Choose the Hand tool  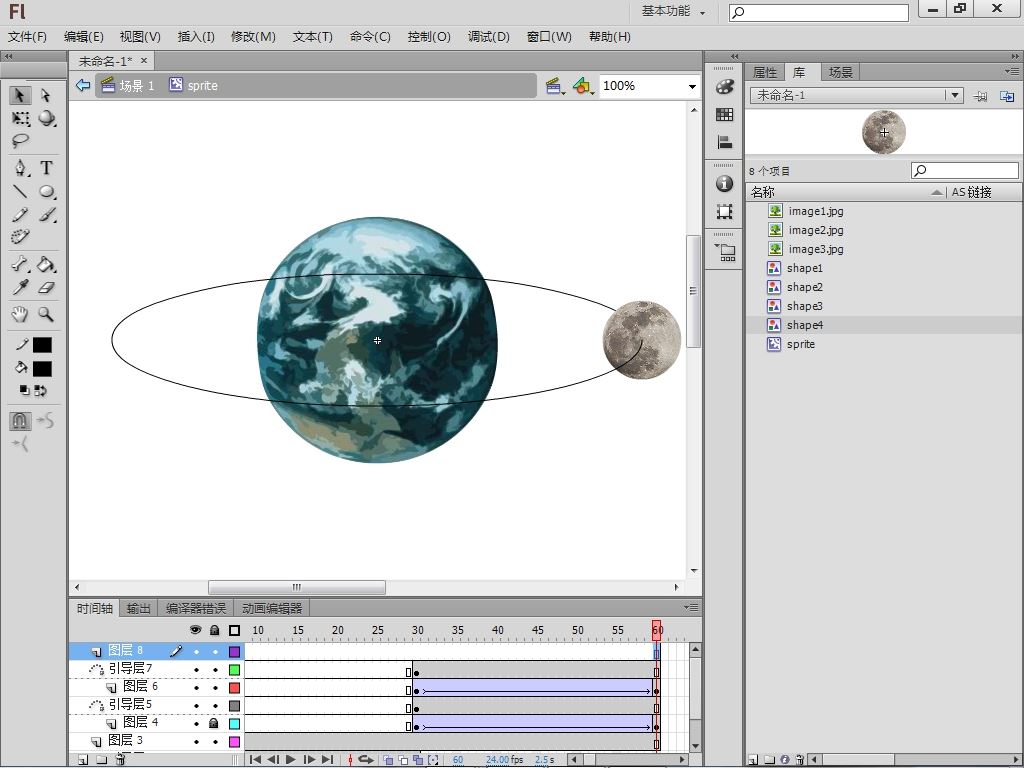point(20,314)
